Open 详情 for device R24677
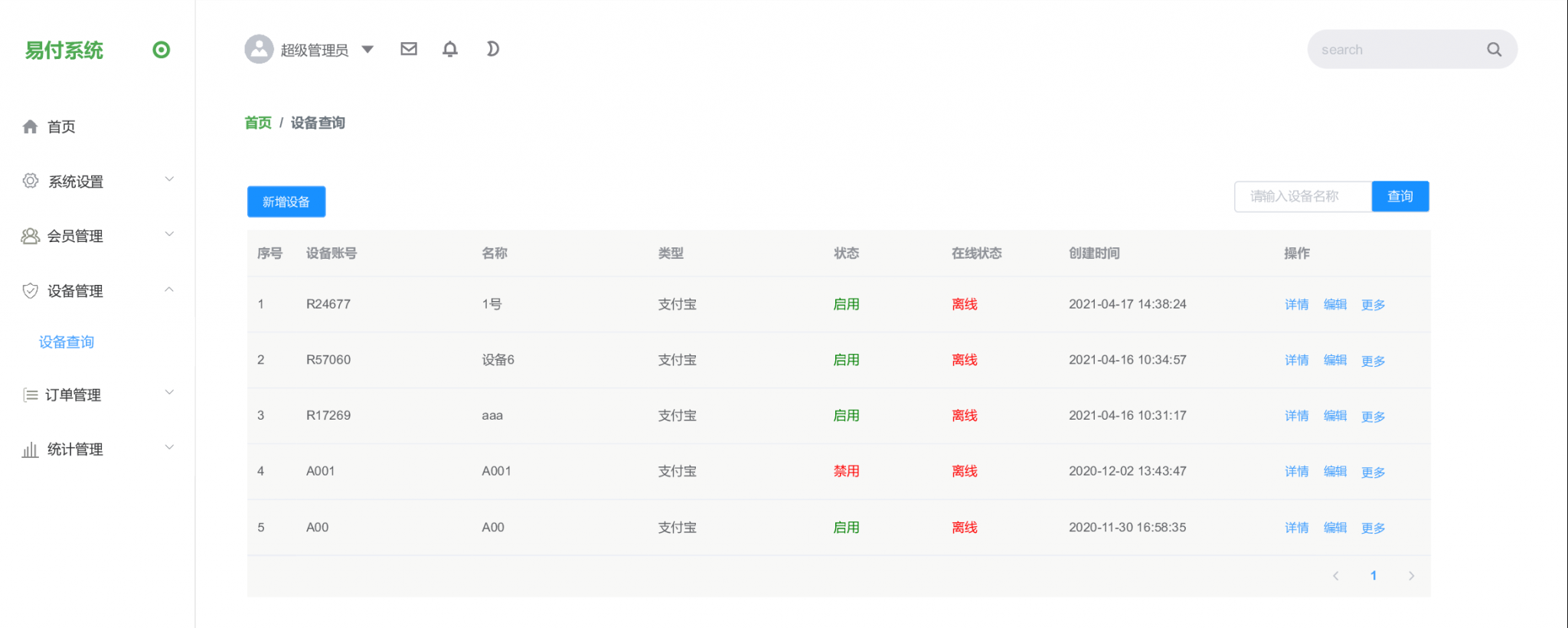 (x=1296, y=304)
